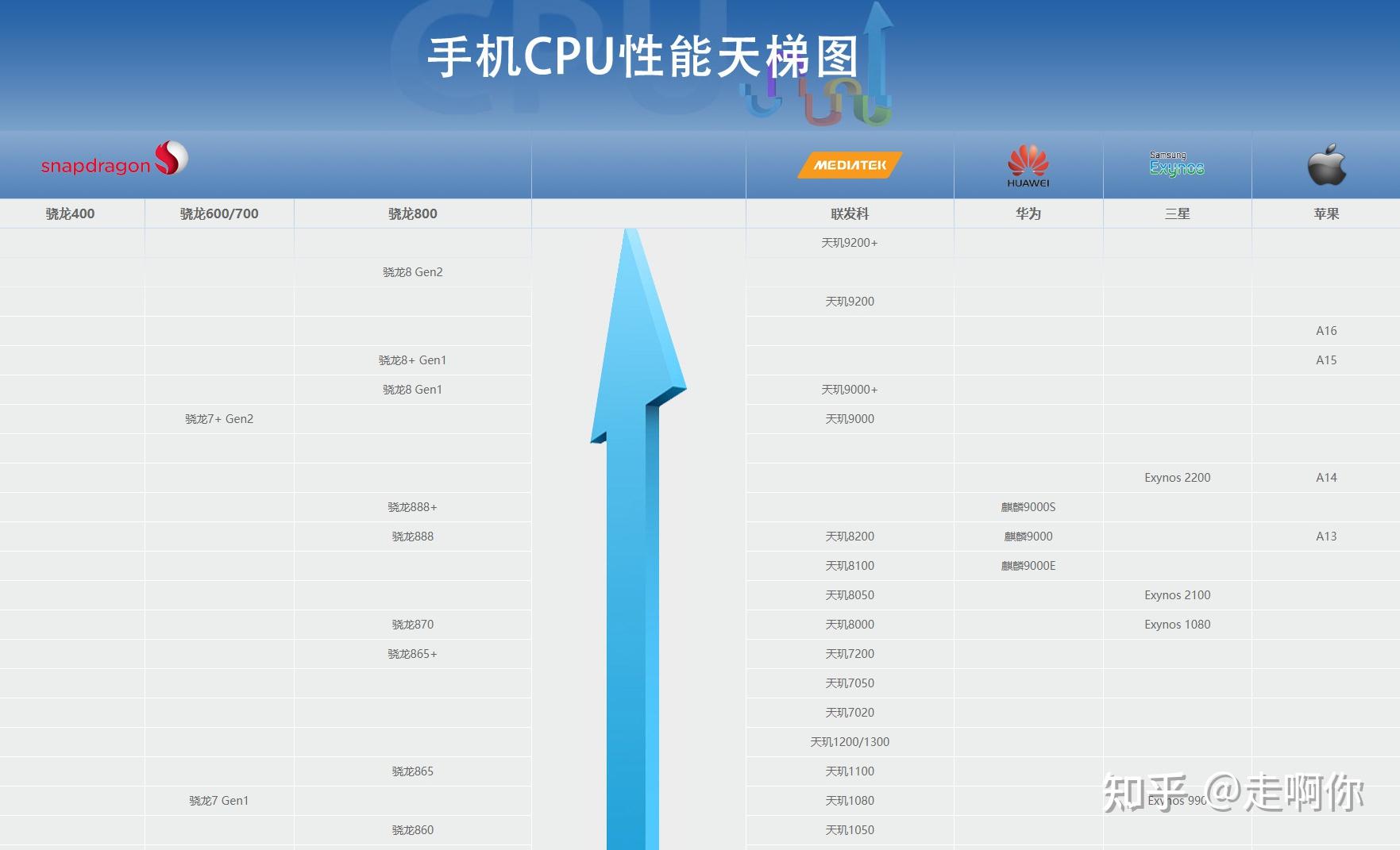Click the "天玑7020" cell
The image size is (1400, 850).
pos(850,713)
